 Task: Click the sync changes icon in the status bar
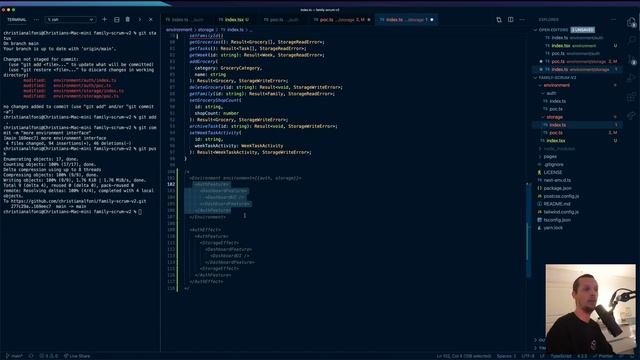click(31, 356)
